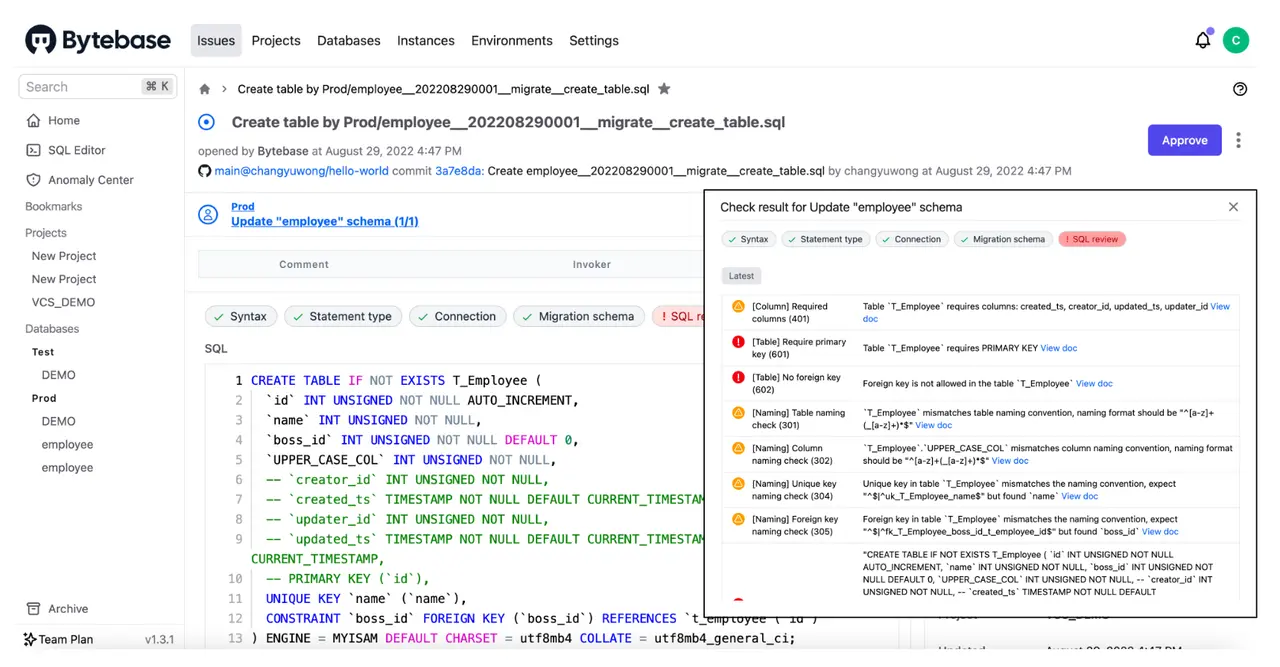
Task: Expand the Prod database group
Action: click(x=46, y=398)
